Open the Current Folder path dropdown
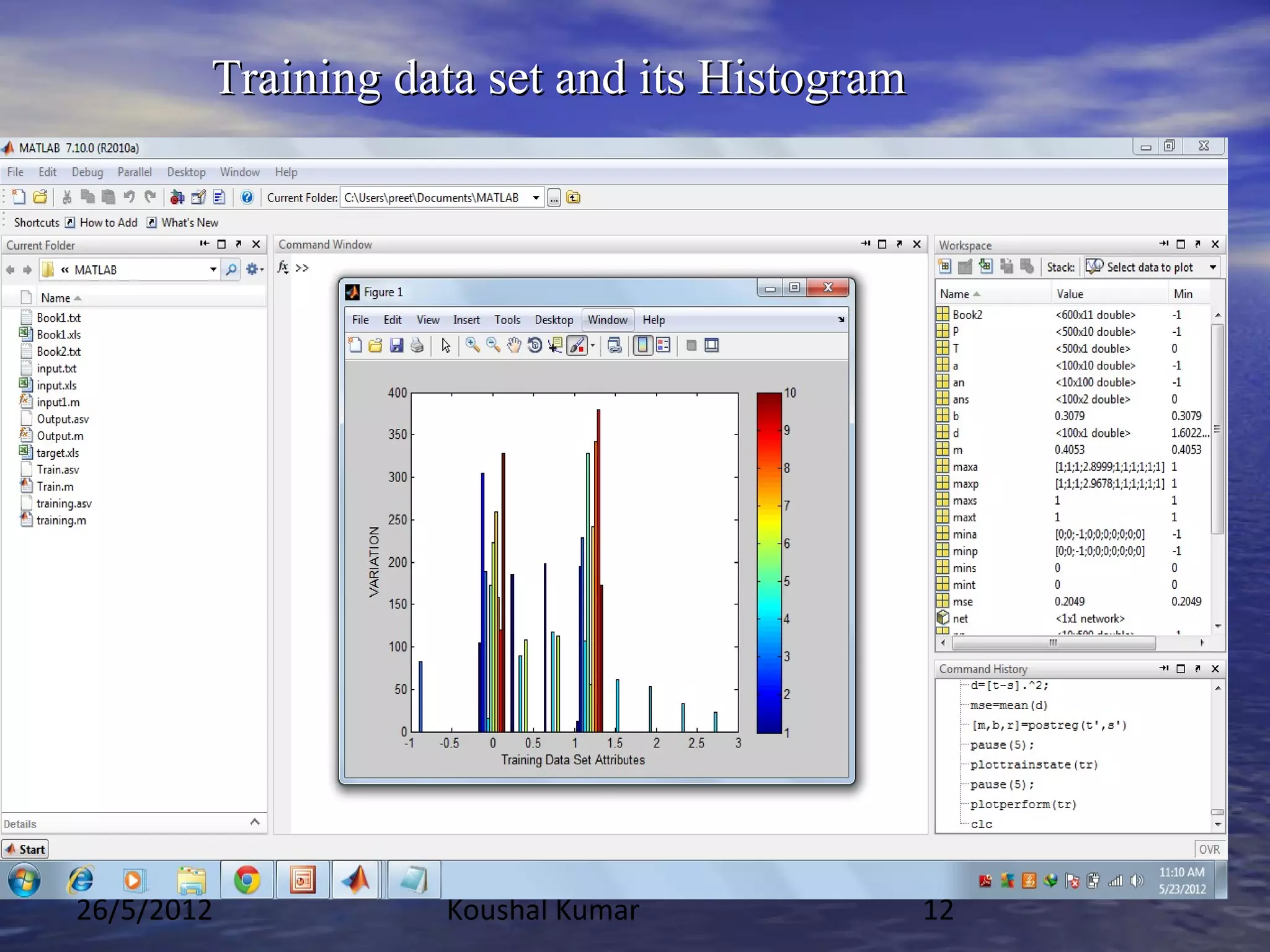The image size is (1270, 952). click(x=536, y=198)
